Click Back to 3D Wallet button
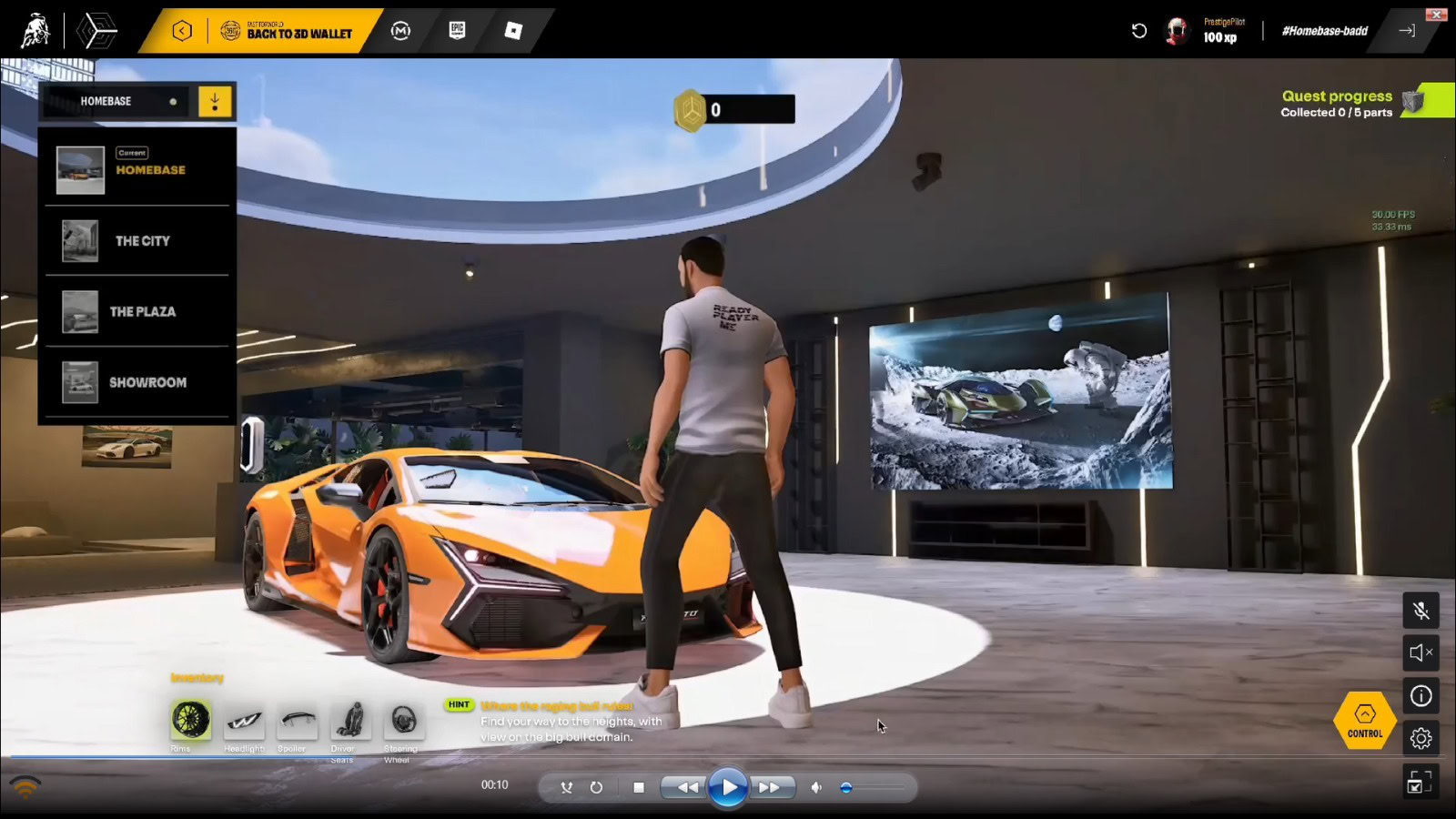The height and width of the screenshot is (819, 1456). click(286, 32)
